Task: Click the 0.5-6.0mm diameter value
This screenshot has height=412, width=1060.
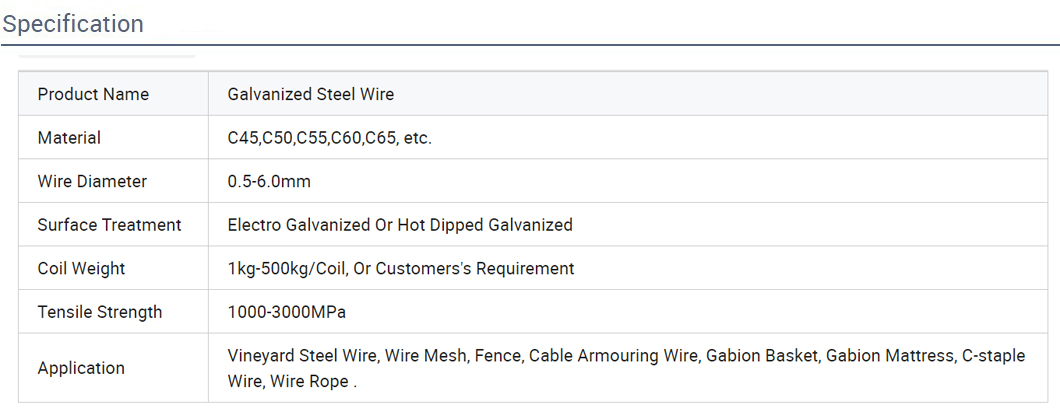Action: click(x=269, y=181)
